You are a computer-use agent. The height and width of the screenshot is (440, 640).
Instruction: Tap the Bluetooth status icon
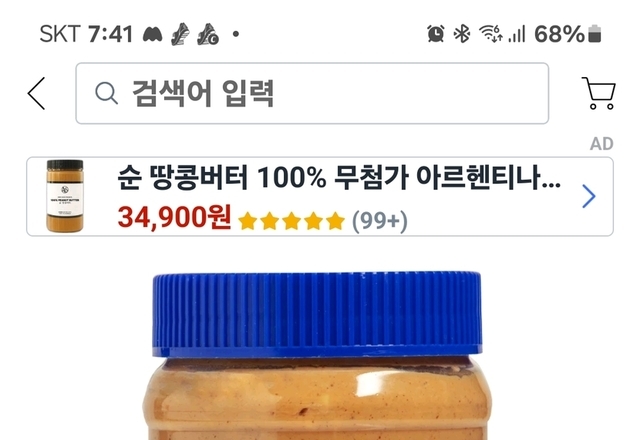(462, 33)
